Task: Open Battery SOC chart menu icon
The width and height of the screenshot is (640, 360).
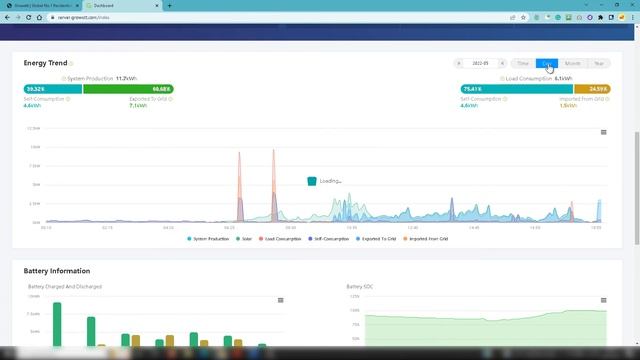Action: [x=603, y=300]
